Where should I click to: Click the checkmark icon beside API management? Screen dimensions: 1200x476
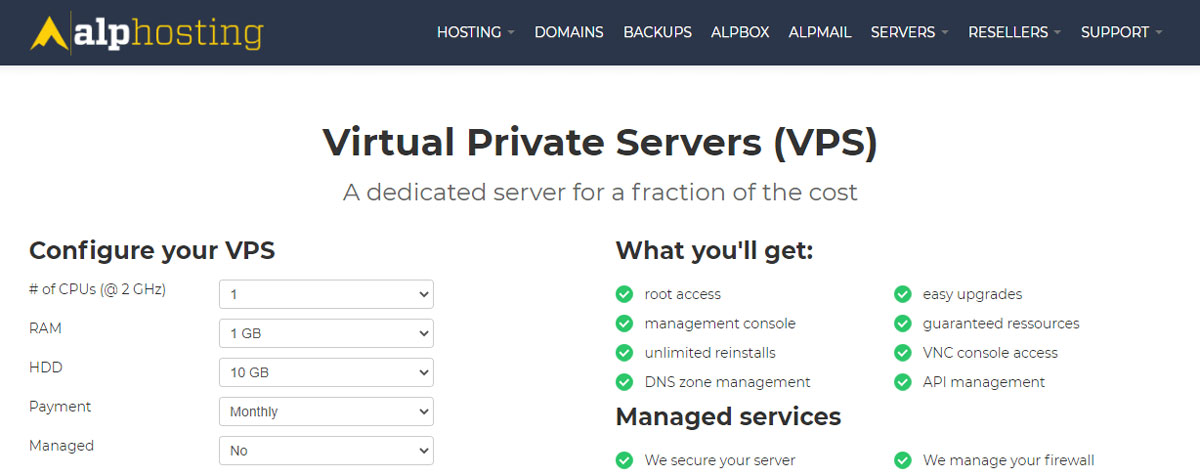(903, 382)
